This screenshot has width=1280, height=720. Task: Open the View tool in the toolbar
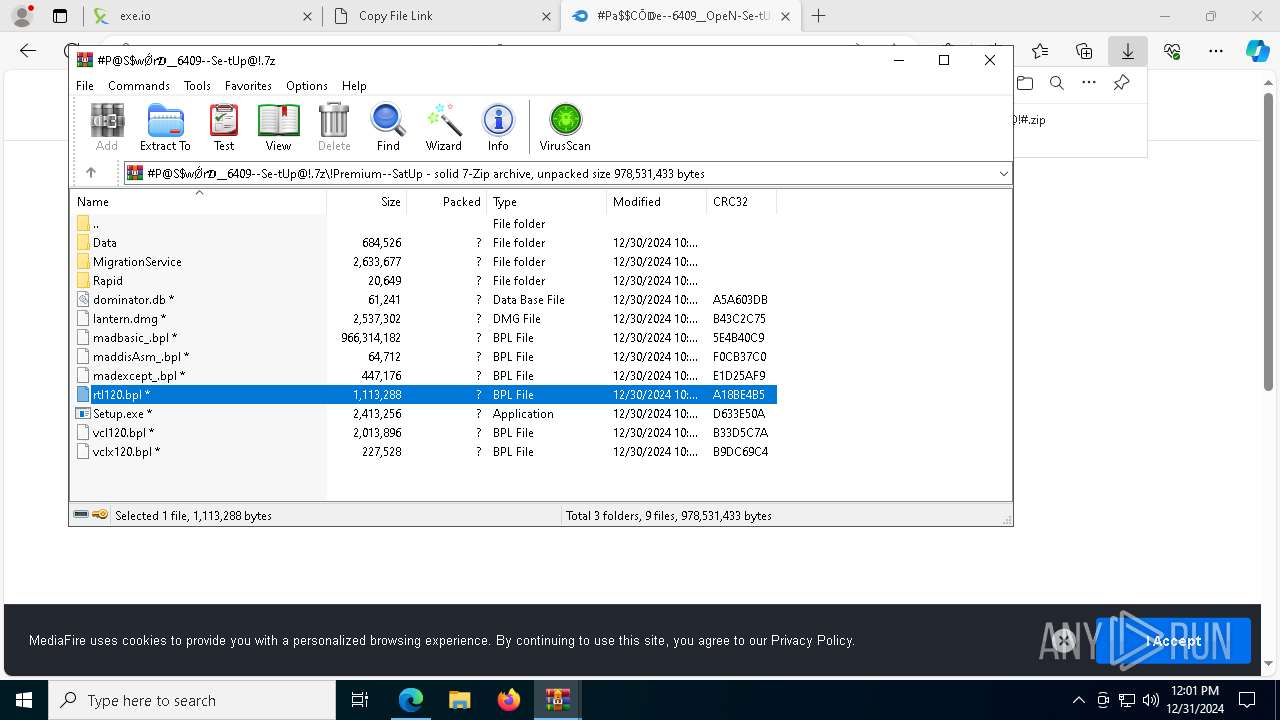coord(278,128)
